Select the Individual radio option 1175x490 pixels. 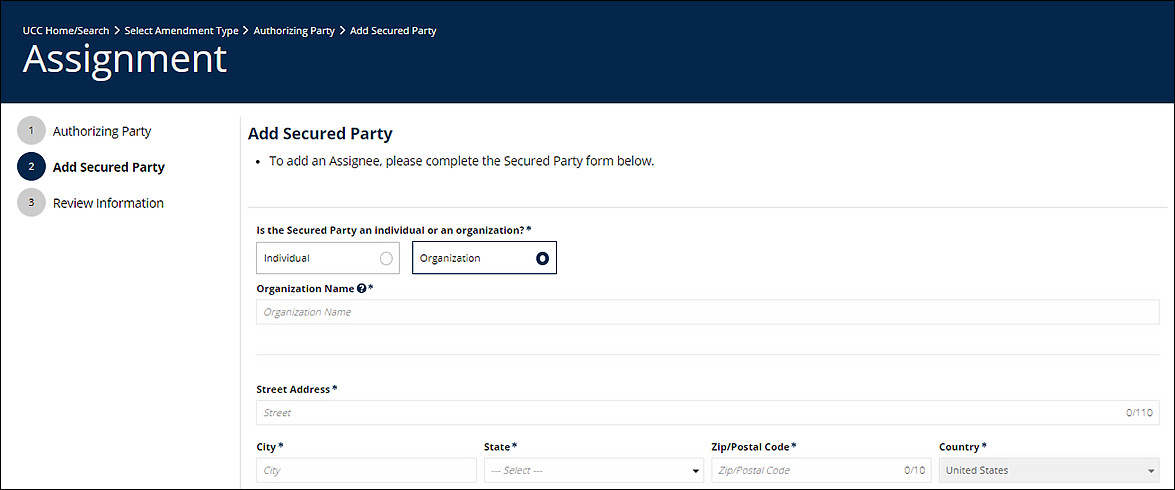tap(386, 258)
